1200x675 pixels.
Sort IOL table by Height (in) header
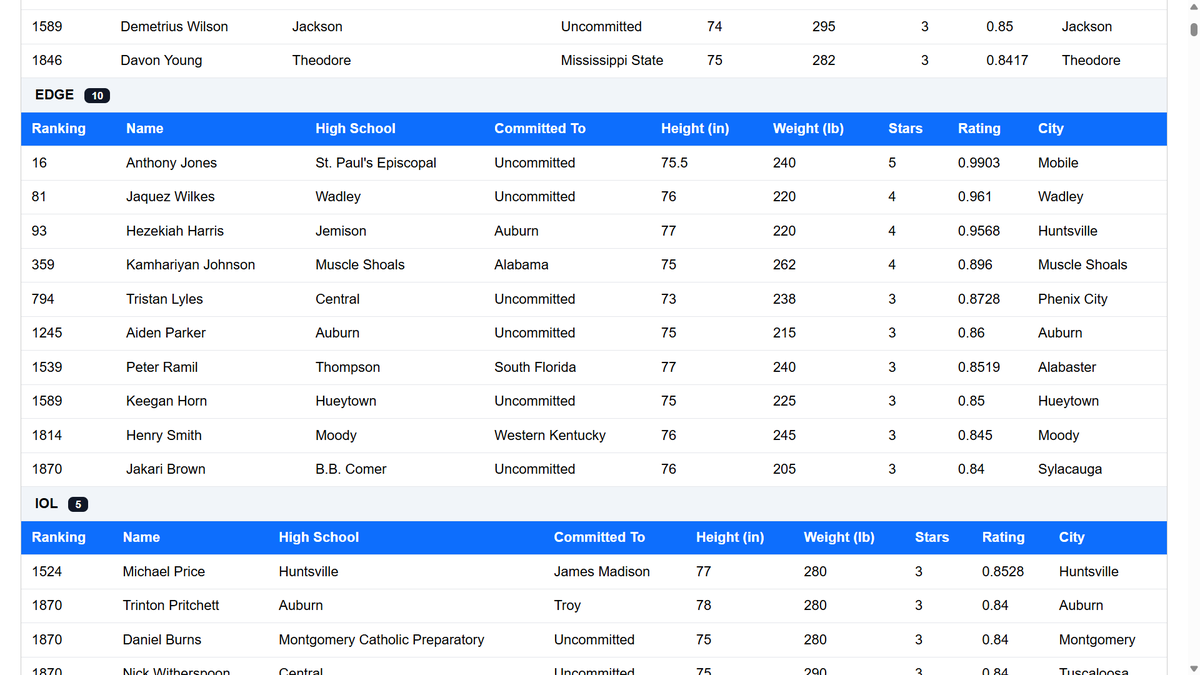tap(730, 538)
